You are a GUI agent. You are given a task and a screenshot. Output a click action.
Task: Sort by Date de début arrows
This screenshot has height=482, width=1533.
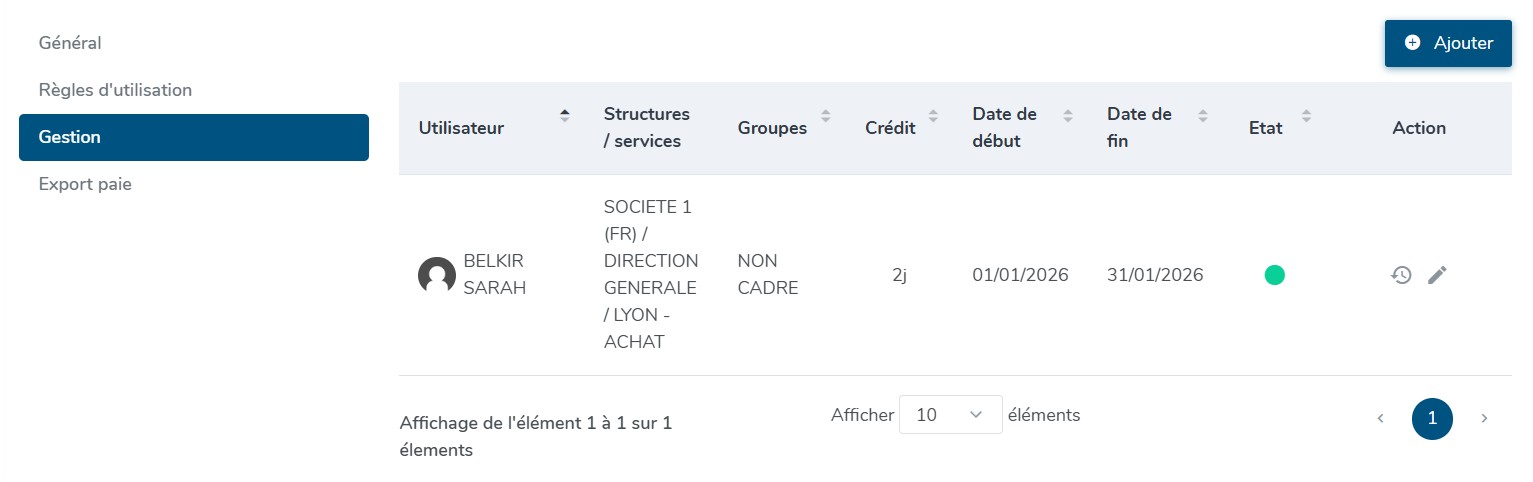coord(1068,115)
